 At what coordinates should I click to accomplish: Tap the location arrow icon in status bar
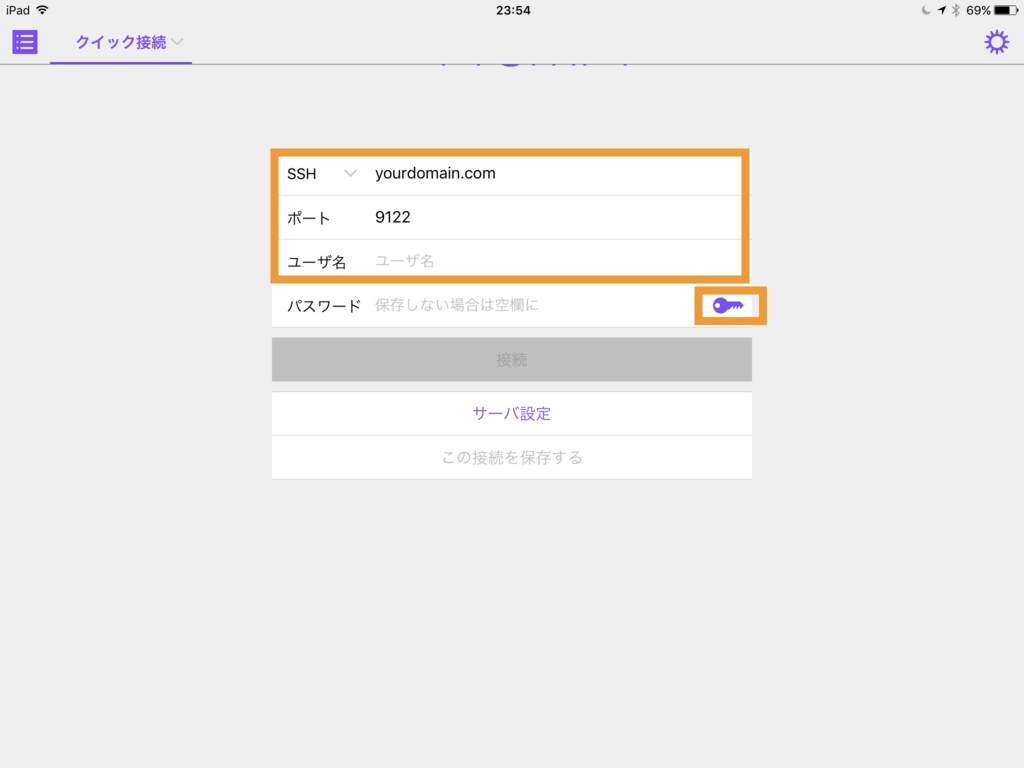pyautogui.click(x=941, y=12)
